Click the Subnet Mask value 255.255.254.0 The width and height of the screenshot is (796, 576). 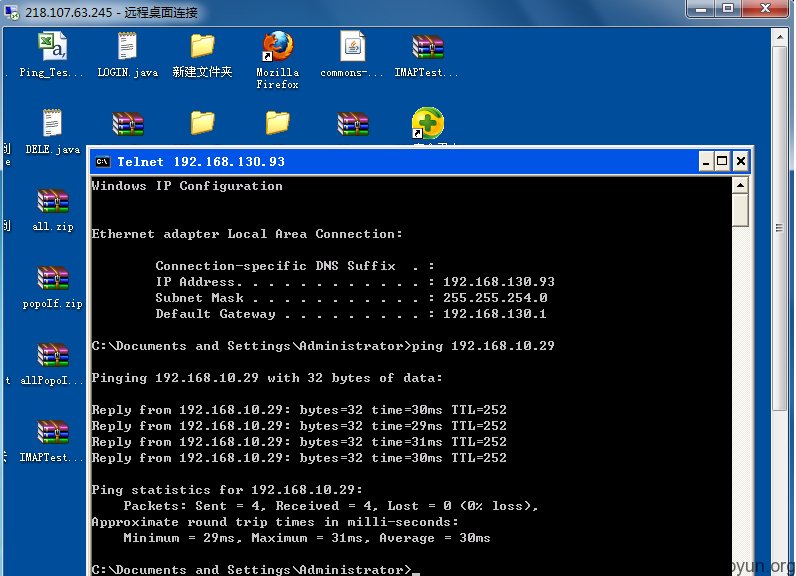pos(495,298)
